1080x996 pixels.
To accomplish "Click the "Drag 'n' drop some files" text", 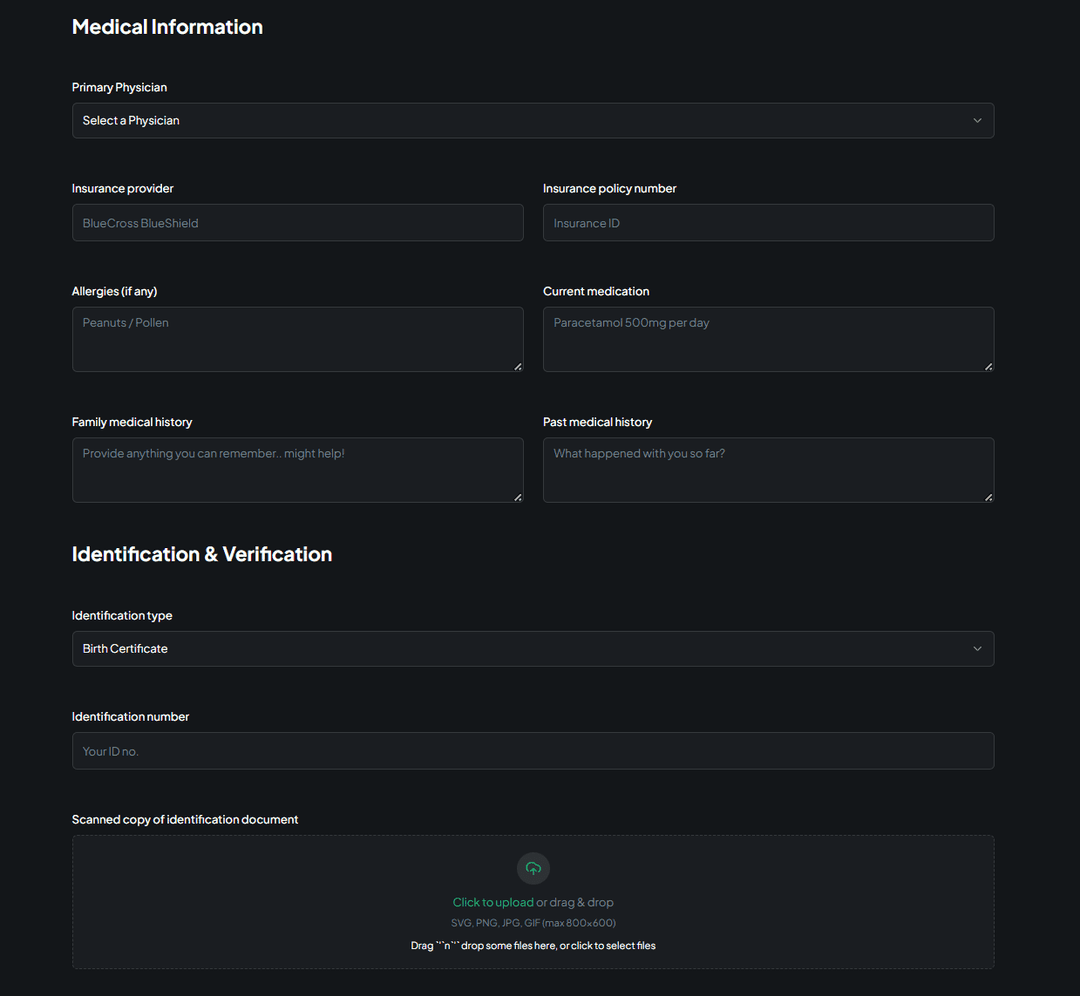I will pos(533,945).
